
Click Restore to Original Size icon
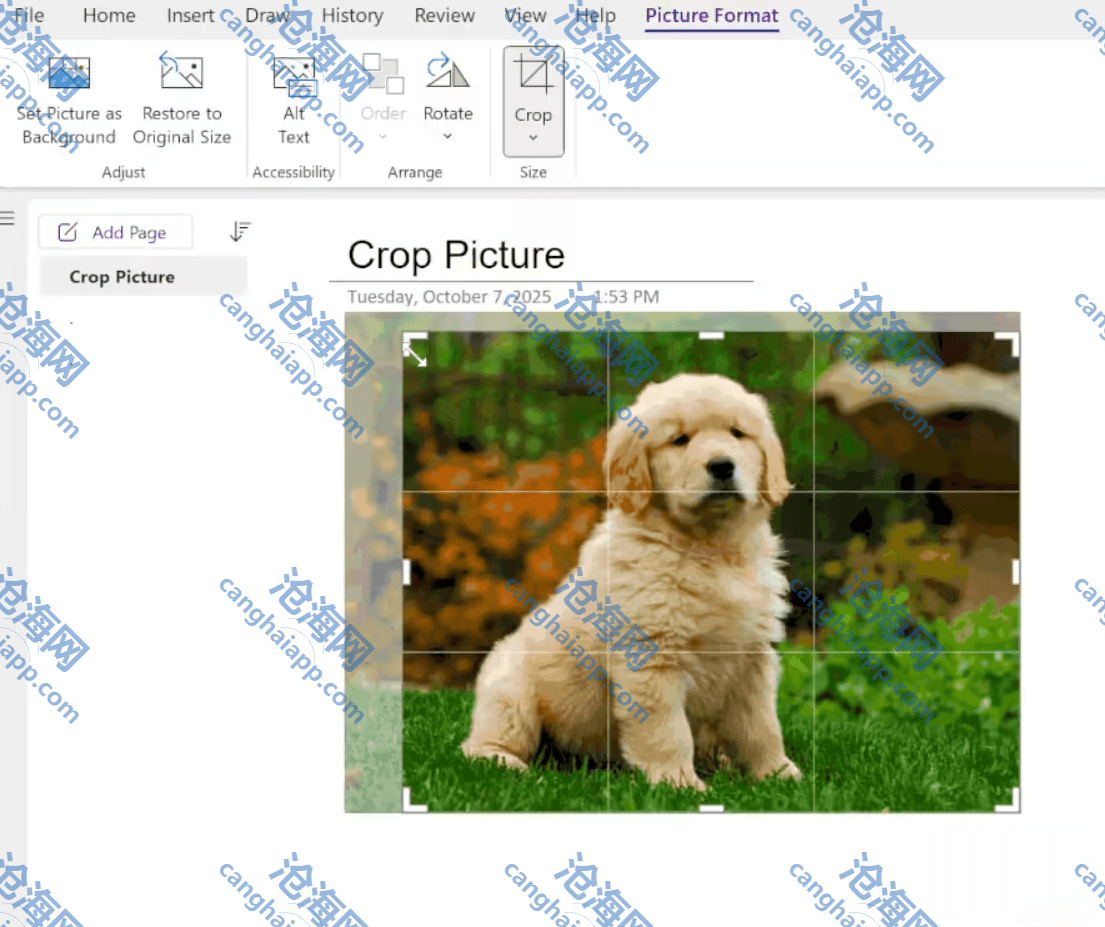coord(181,74)
